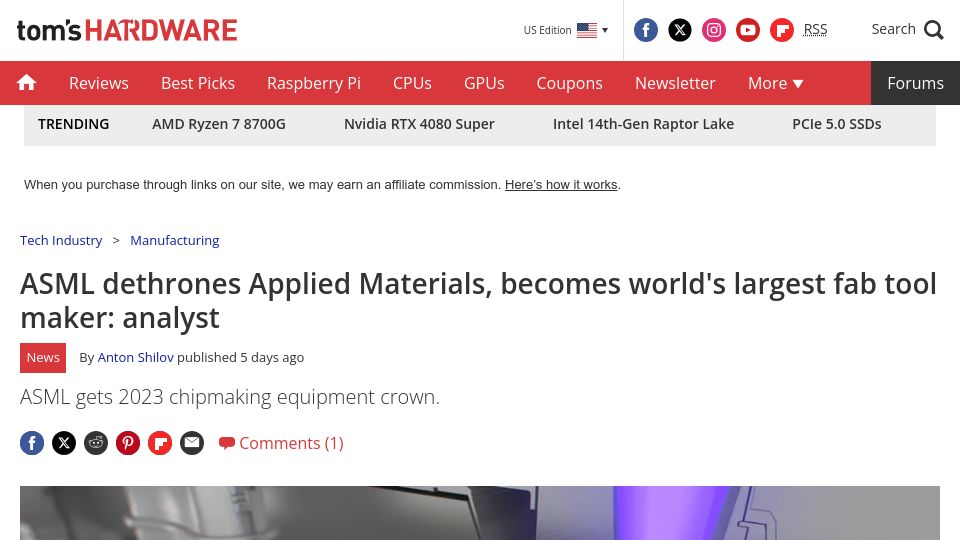Screen dimensions: 960x540
Task: Open trending Intel 14th-Gen Raptor Lake
Action: click(x=643, y=124)
